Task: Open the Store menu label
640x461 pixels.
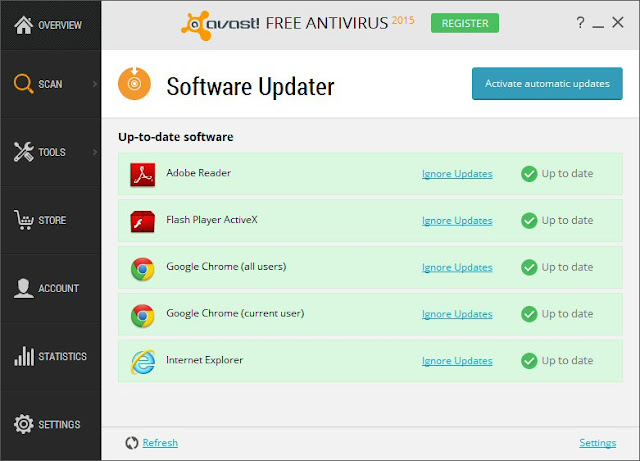Action: click(52, 220)
